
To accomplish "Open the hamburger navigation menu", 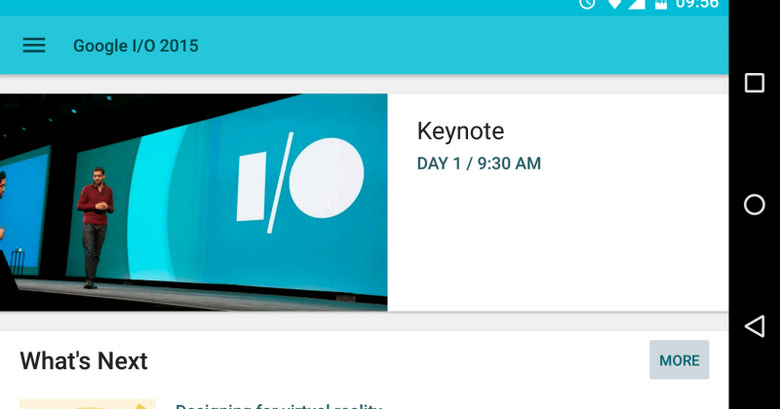I will click(x=34, y=46).
